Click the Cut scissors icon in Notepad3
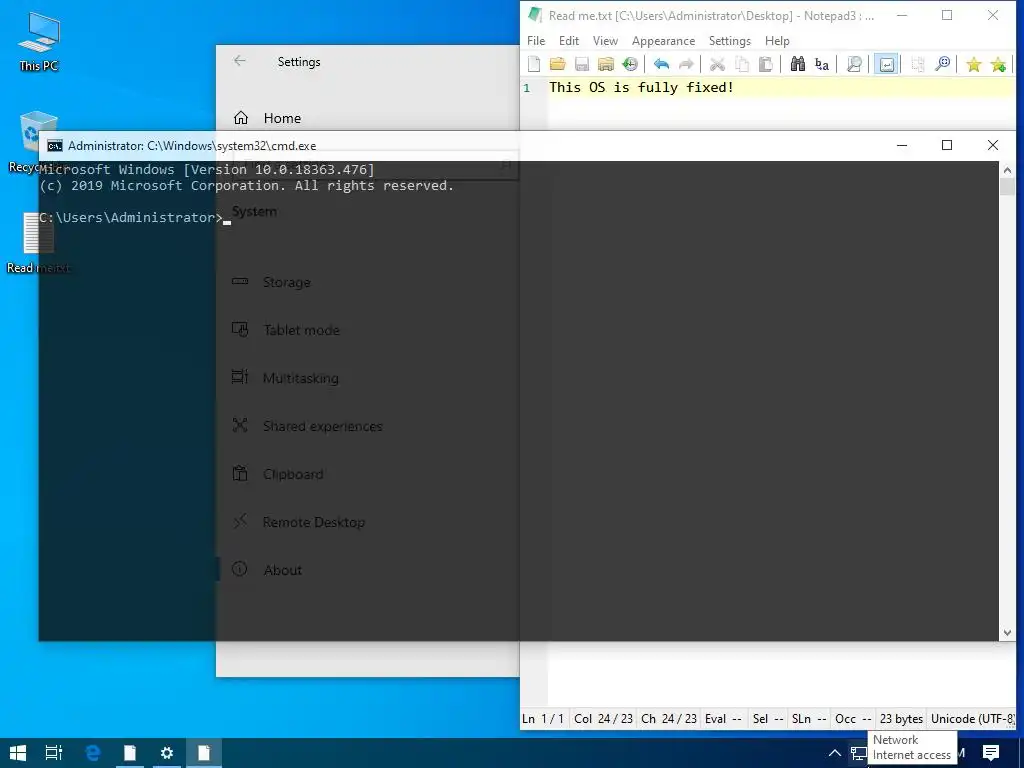 pyautogui.click(x=717, y=64)
